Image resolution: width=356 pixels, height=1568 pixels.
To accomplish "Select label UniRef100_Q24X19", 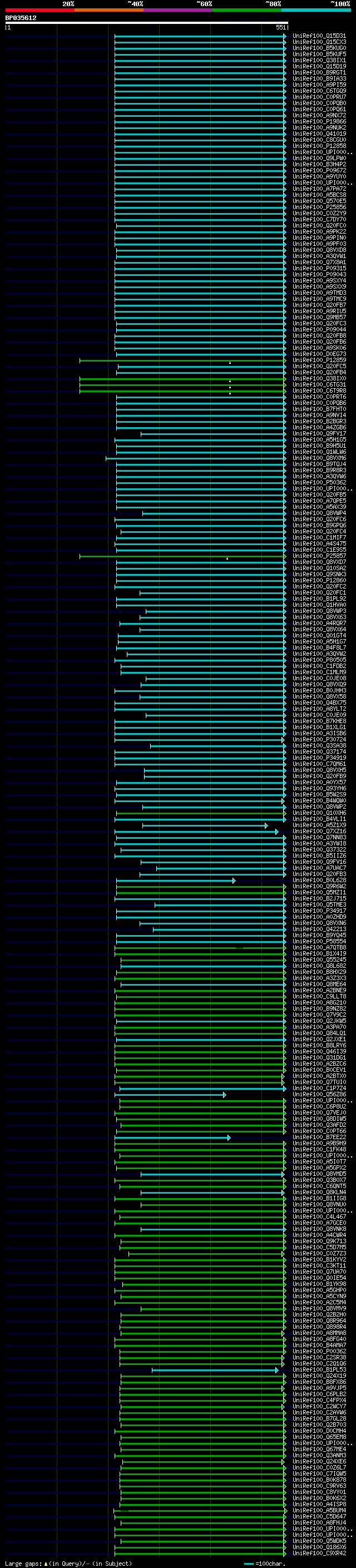I will (x=319, y=1375).
